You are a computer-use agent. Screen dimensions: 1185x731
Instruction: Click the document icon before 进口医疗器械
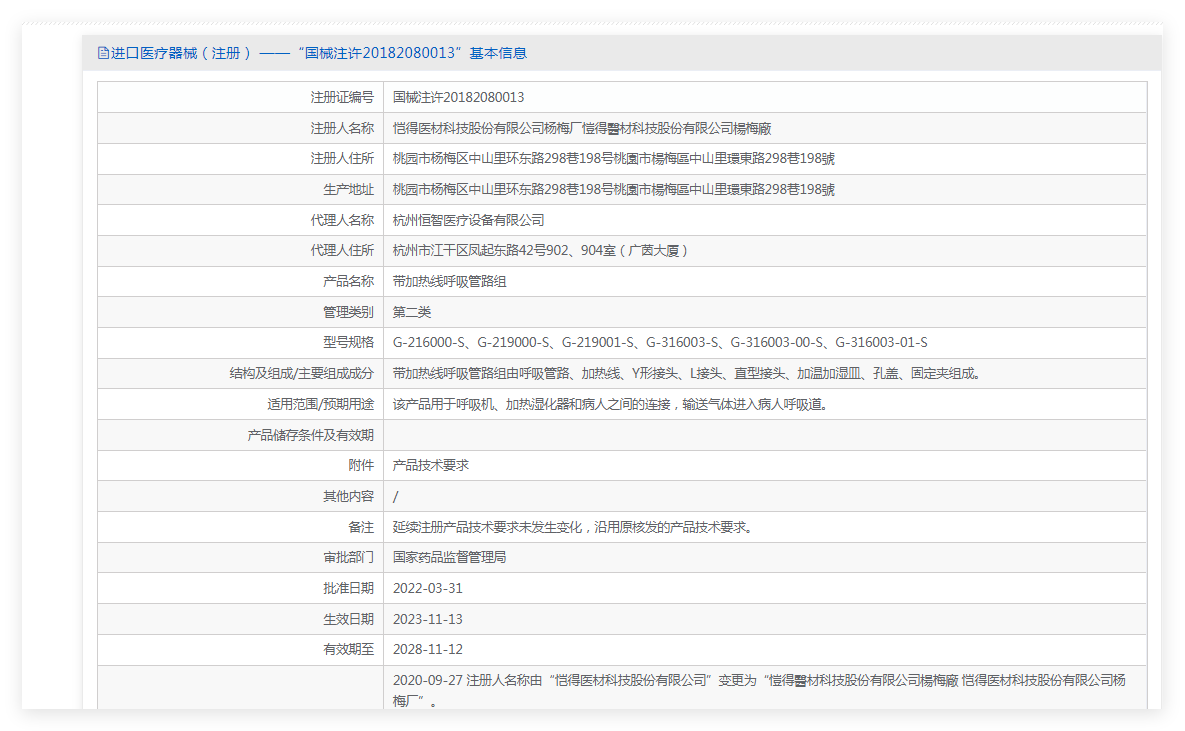[x=103, y=53]
